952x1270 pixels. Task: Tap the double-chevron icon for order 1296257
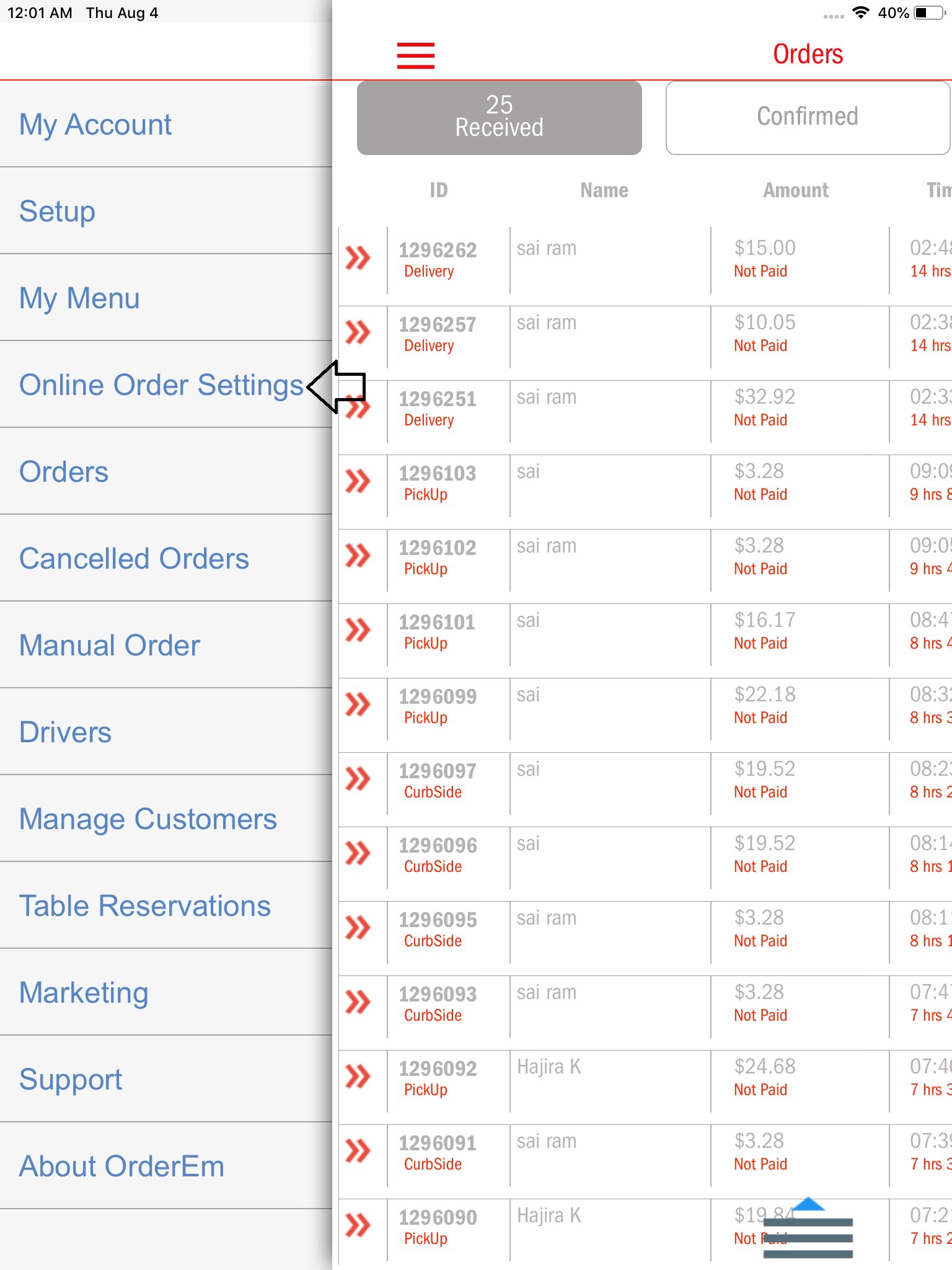(358, 332)
